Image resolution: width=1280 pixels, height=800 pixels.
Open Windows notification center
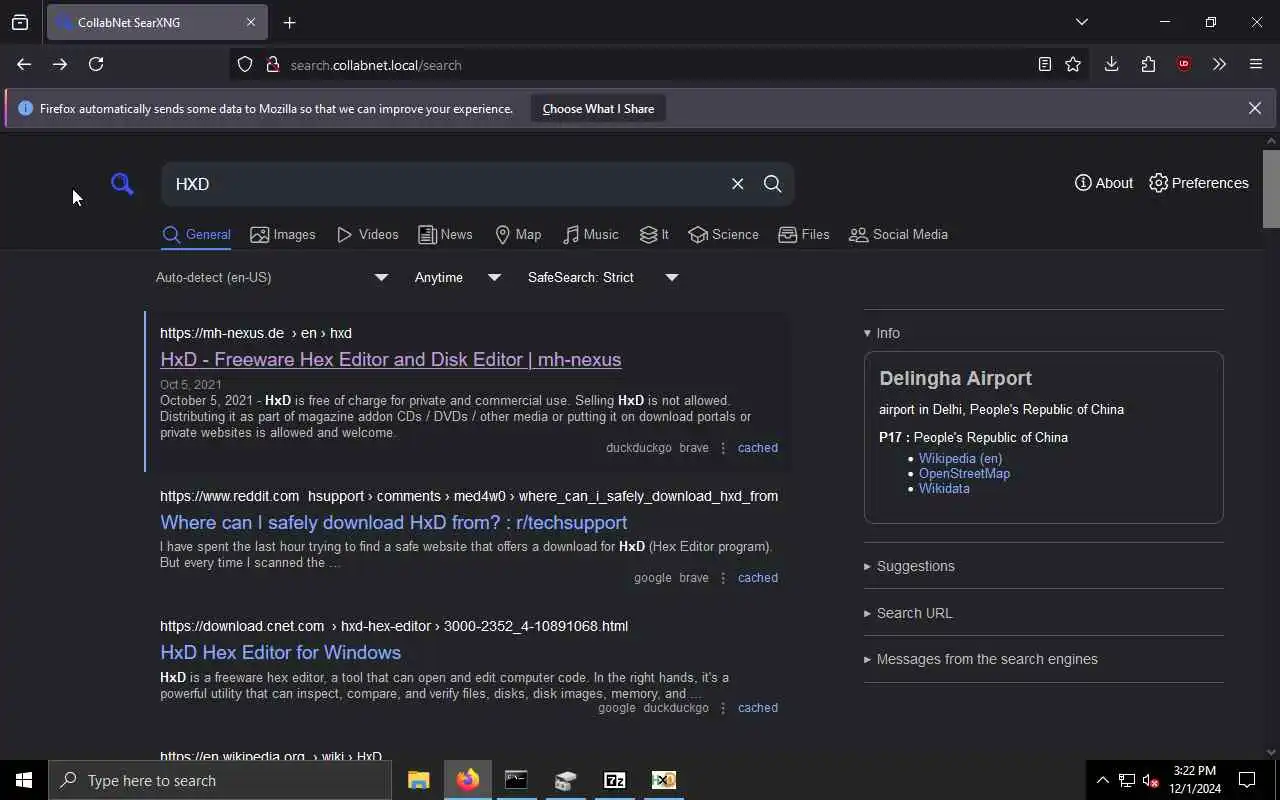(1248, 780)
